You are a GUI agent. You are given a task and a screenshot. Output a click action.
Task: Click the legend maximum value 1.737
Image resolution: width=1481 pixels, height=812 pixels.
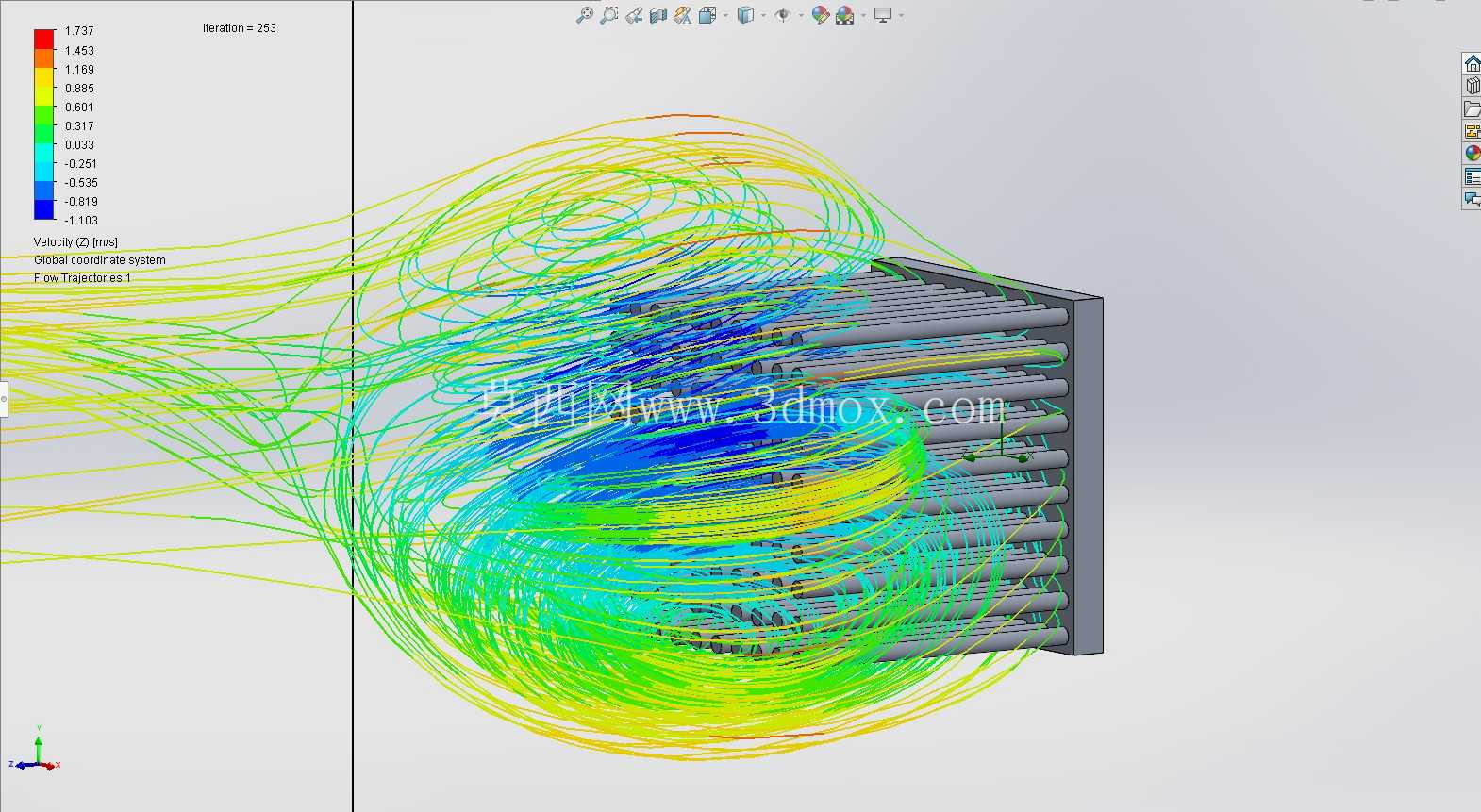(79, 31)
